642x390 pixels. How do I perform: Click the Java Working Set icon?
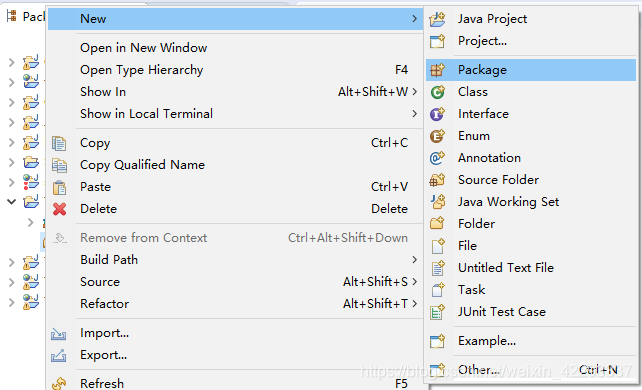[438, 202]
